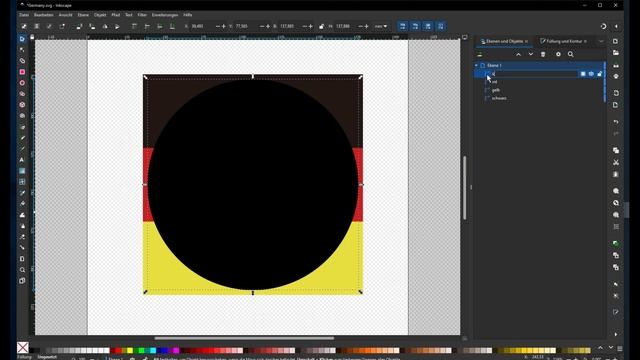640x360 pixels.
Task: Toggle scale stroke width option
Action: (402, 26)
